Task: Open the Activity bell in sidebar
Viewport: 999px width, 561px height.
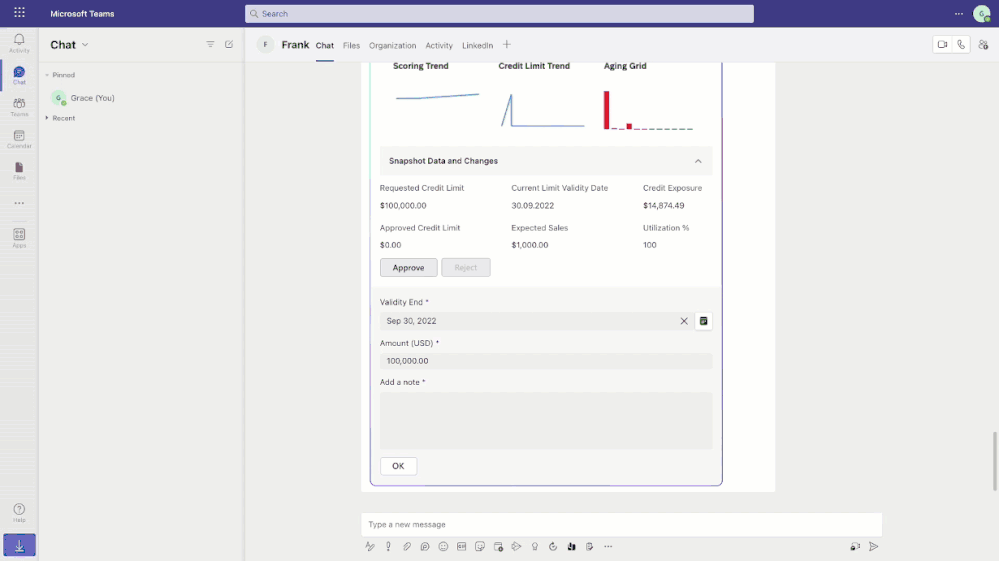Action: [19, 43]
